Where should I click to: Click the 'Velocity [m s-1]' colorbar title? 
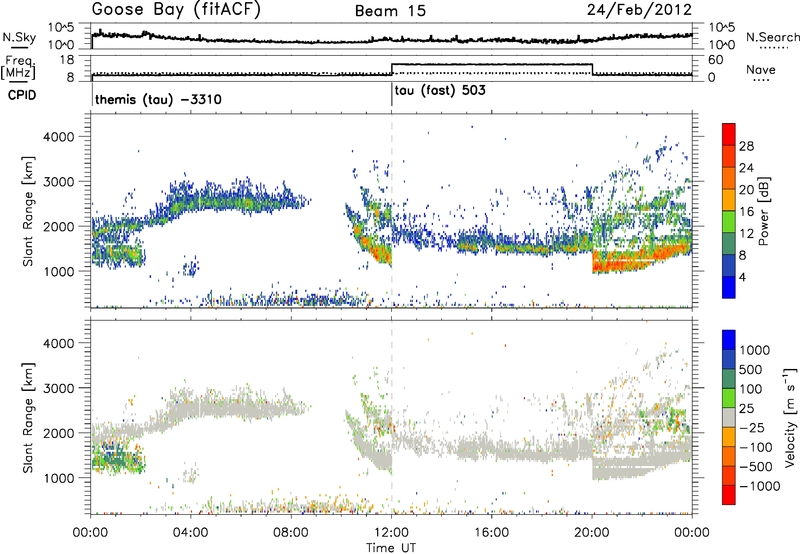(x=790, y=417)
